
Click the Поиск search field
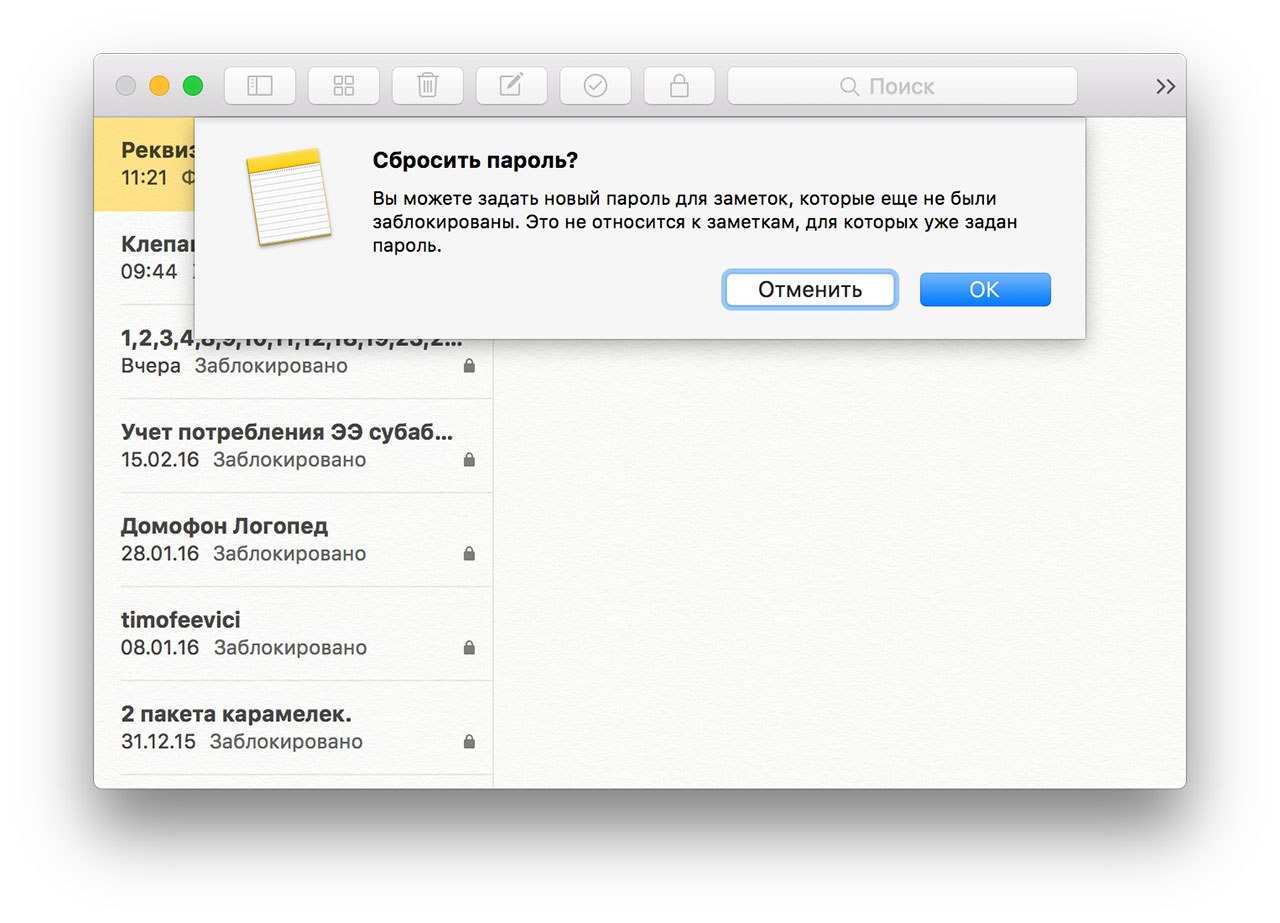click(902, 86)
